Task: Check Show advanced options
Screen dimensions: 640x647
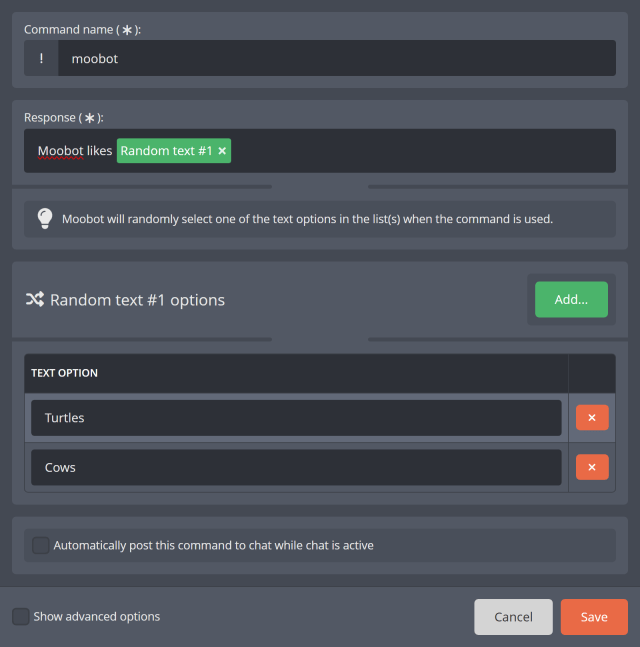Action: pos(21,616)
